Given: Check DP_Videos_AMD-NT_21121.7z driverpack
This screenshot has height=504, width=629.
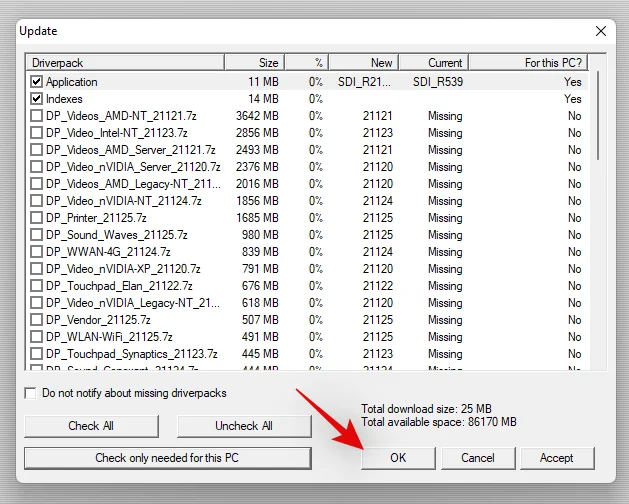Looking at the screenshot, I should coord(37,116).
